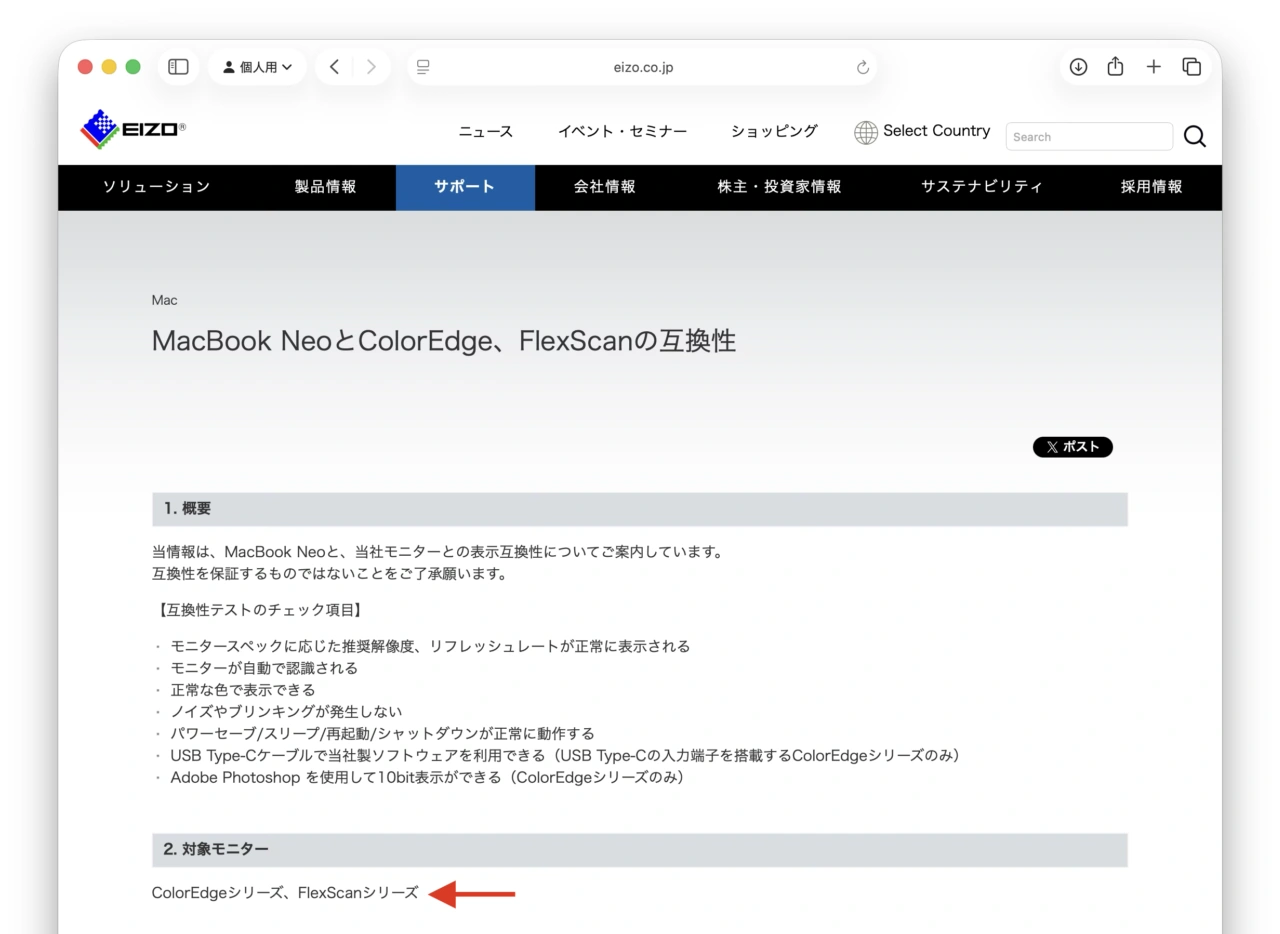Close the Safari window
1280x934 pixels.
85,67
